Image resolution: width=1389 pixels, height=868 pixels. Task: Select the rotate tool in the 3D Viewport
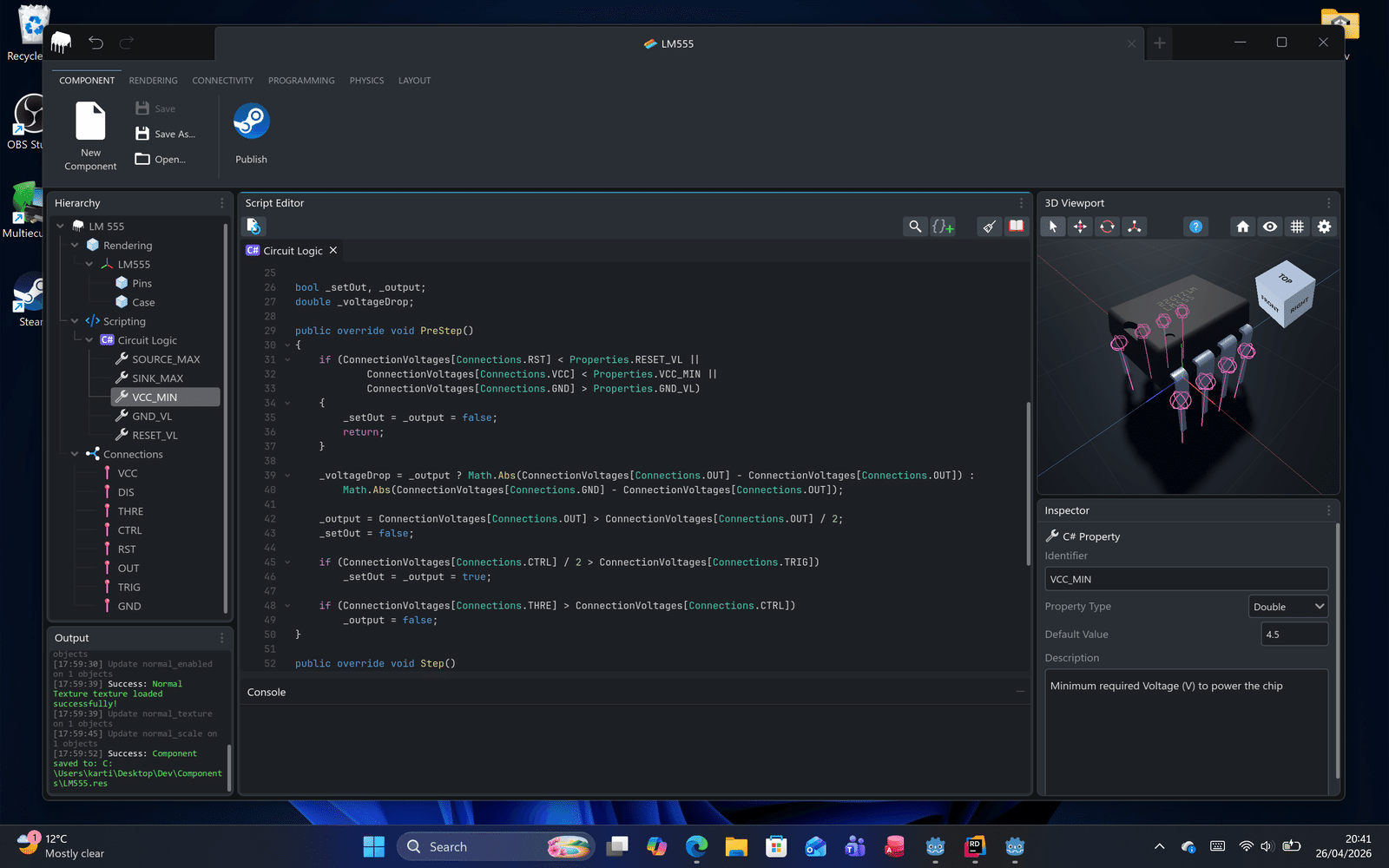tap(1107, 227)
